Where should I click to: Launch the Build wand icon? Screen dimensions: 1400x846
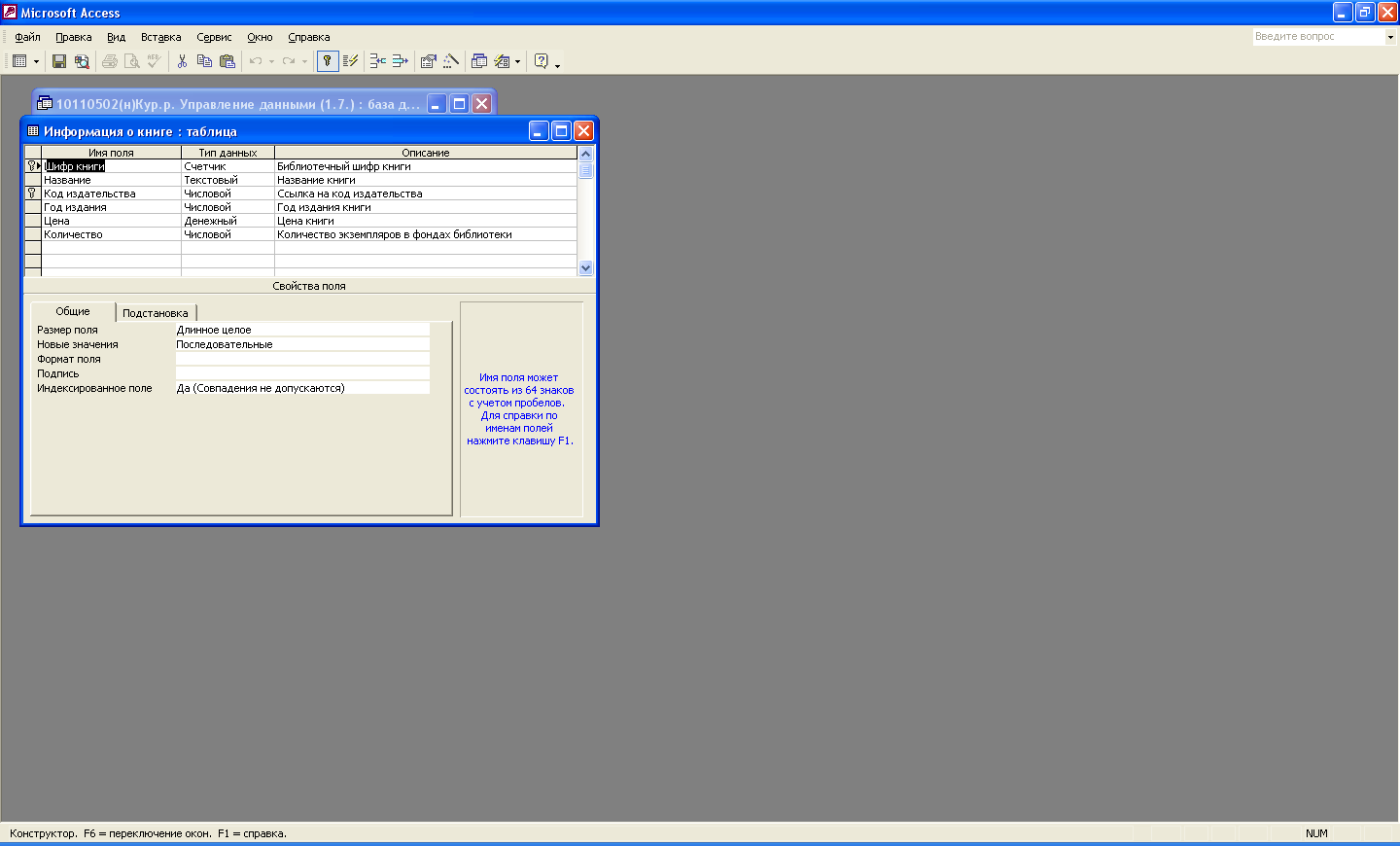point(451,61)
